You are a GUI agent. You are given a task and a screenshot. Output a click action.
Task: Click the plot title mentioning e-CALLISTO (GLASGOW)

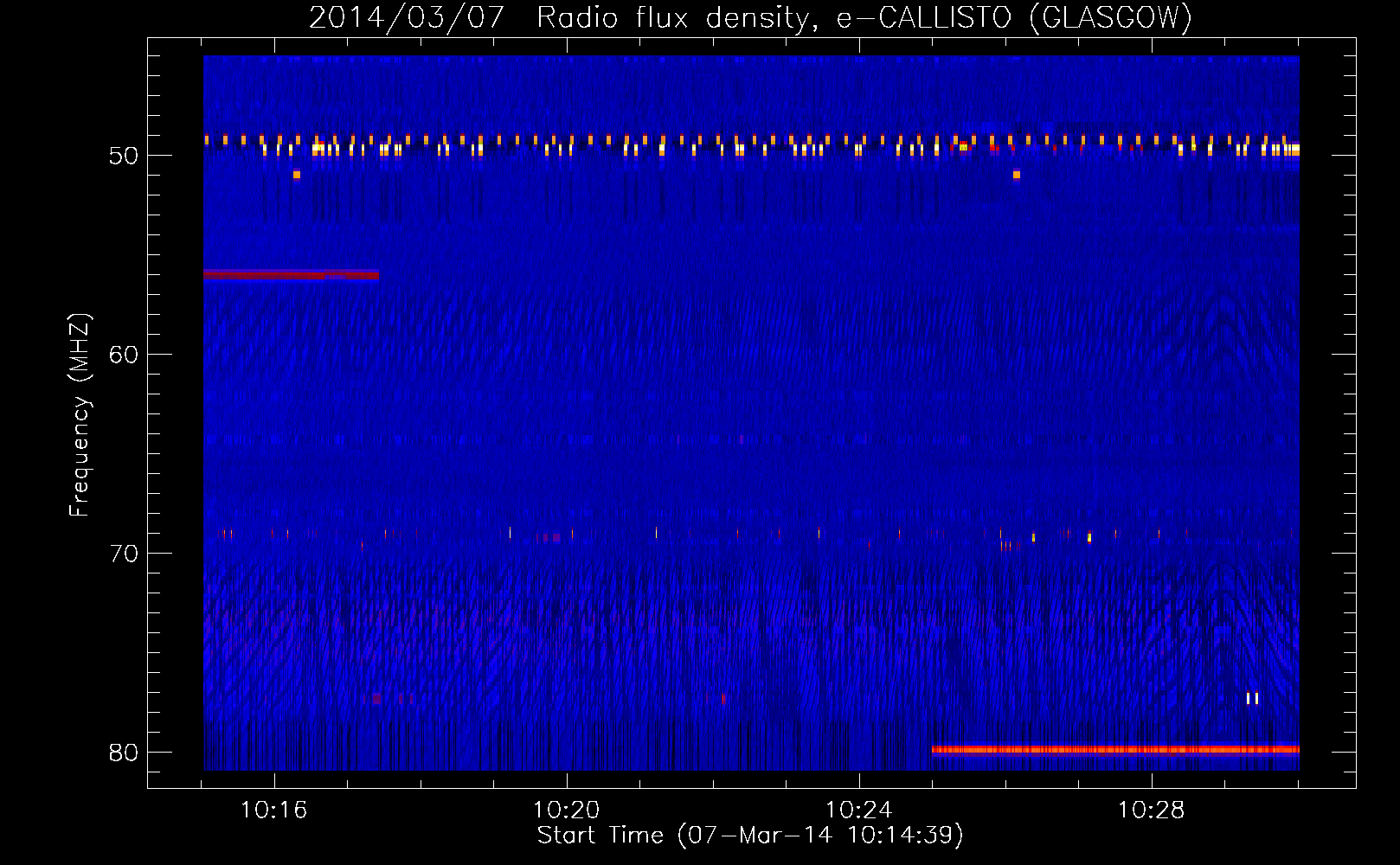tap(750, 18)
